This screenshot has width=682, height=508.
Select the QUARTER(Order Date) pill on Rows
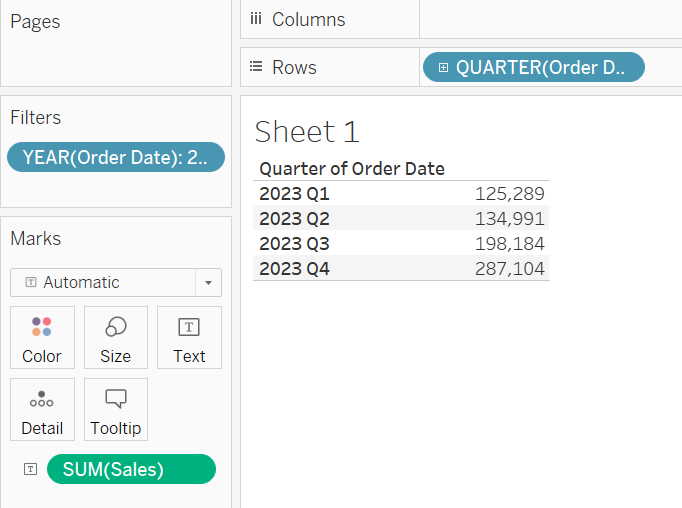click(x=534, y=67)
